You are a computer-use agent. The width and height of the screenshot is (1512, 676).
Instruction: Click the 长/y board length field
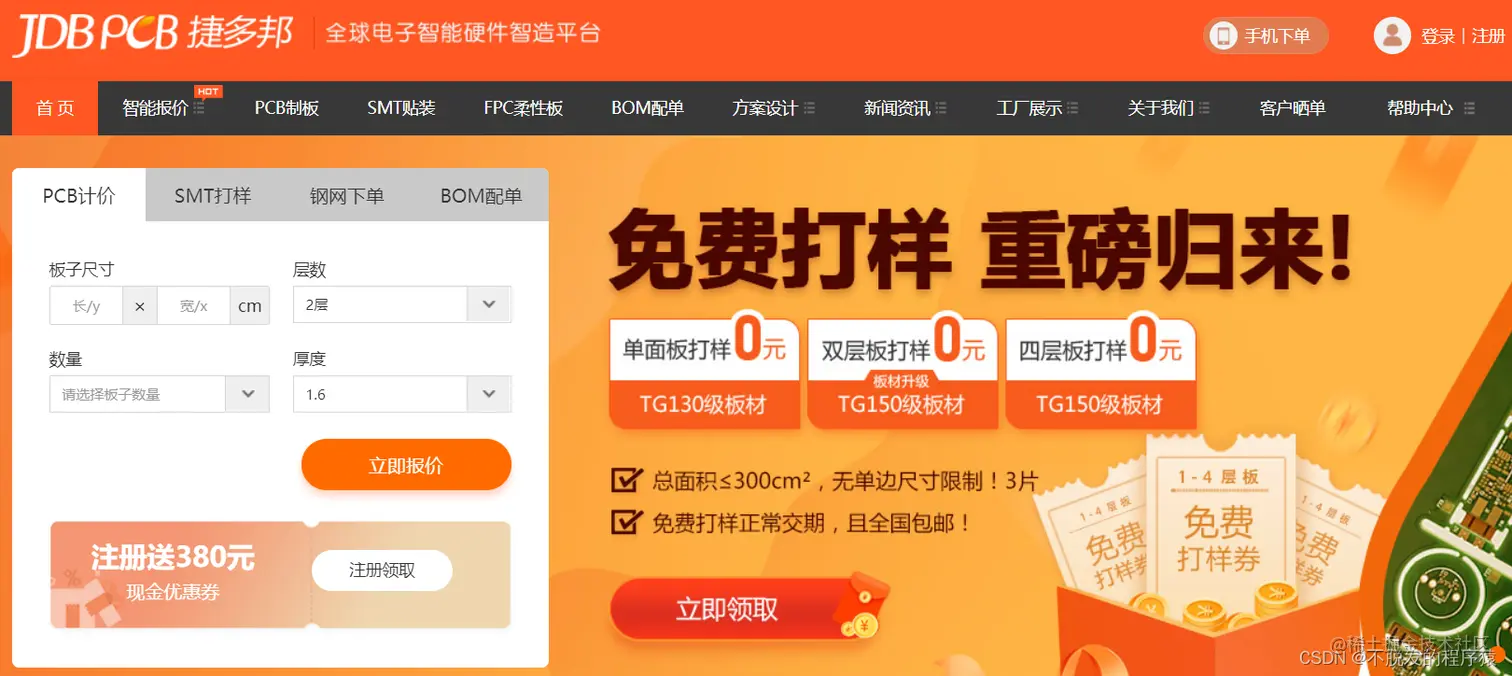point(87,306)
